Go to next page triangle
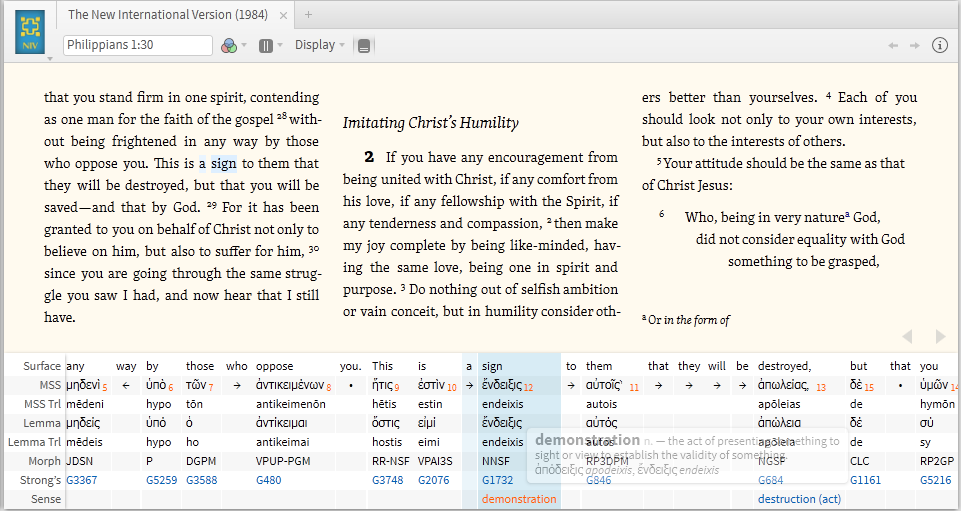The height and width of the screenshot is (511, 961). [x=940, y=336]
